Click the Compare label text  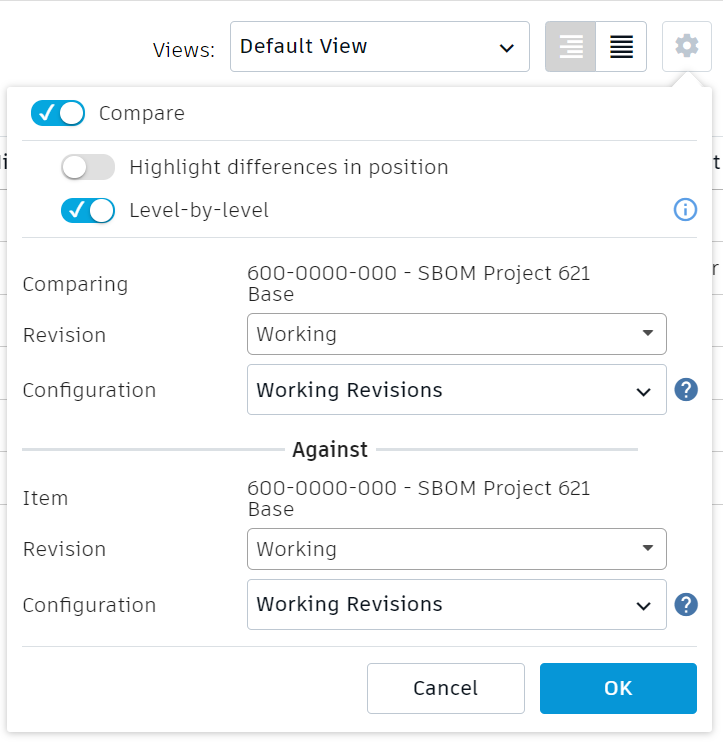142,113
